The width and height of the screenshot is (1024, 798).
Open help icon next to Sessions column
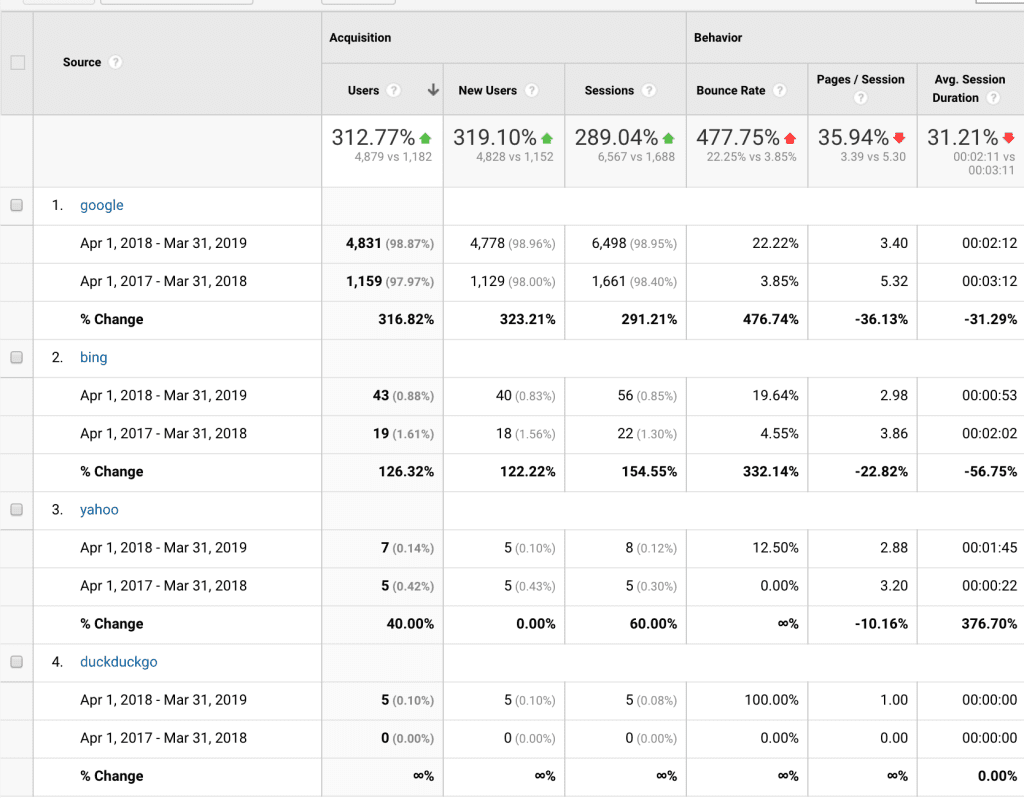coord(648,90)
